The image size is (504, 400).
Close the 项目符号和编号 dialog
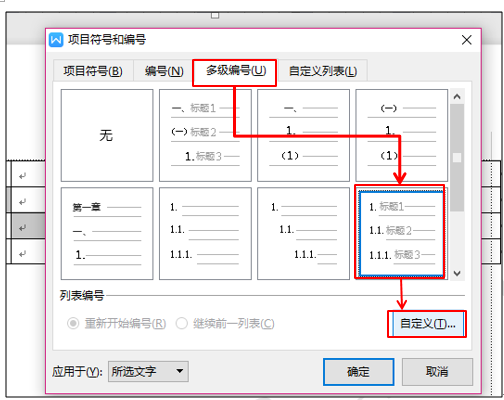tap(466, 40)
